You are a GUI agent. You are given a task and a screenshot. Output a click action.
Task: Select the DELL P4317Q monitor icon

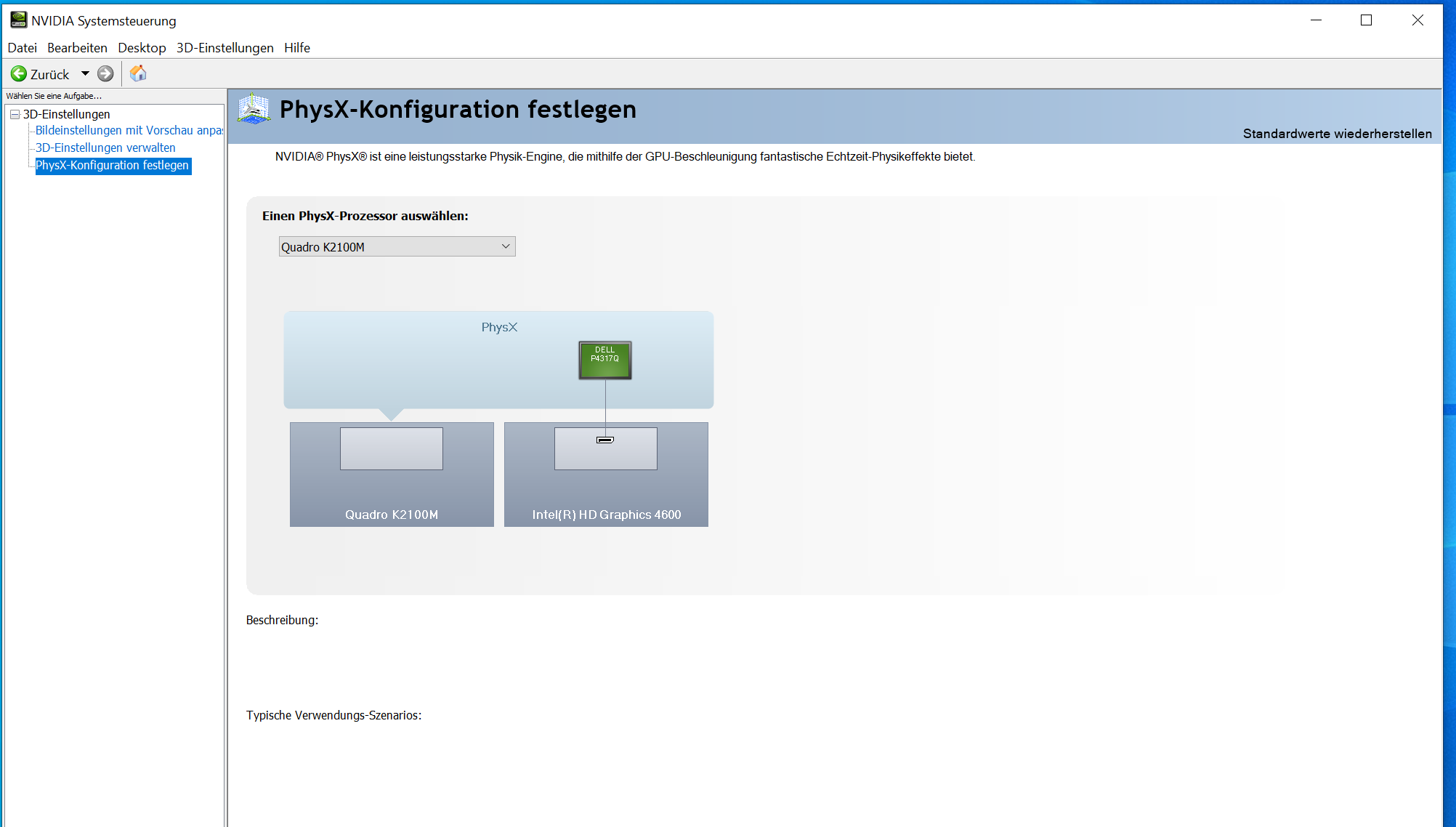click(x=605, y=360)
